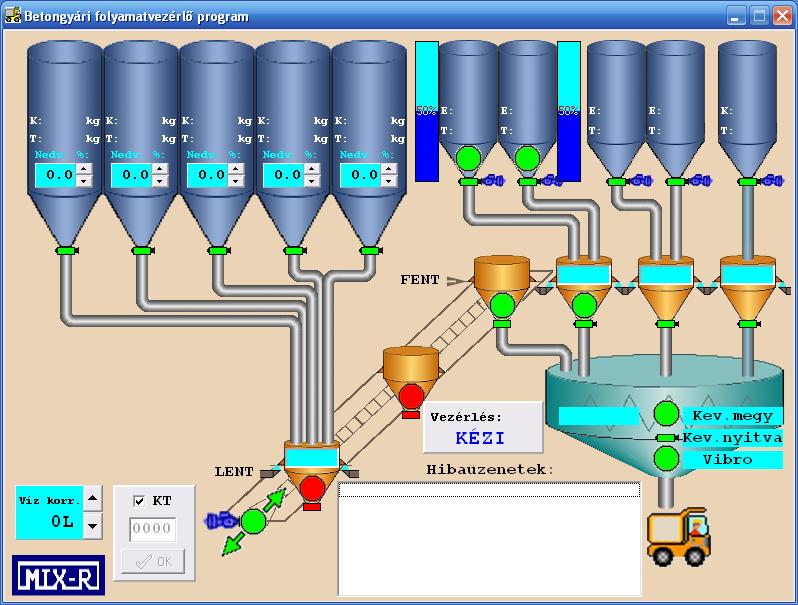Viewport: 798px width, 605px height.
Task: Click the KÉZI control mode label
Action: [480, 438]
